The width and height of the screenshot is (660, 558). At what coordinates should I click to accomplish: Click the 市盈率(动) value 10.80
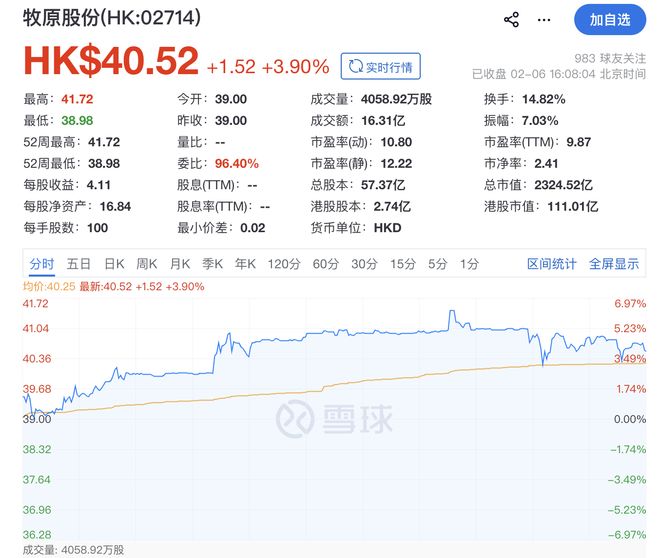click(x=396, y=142)
